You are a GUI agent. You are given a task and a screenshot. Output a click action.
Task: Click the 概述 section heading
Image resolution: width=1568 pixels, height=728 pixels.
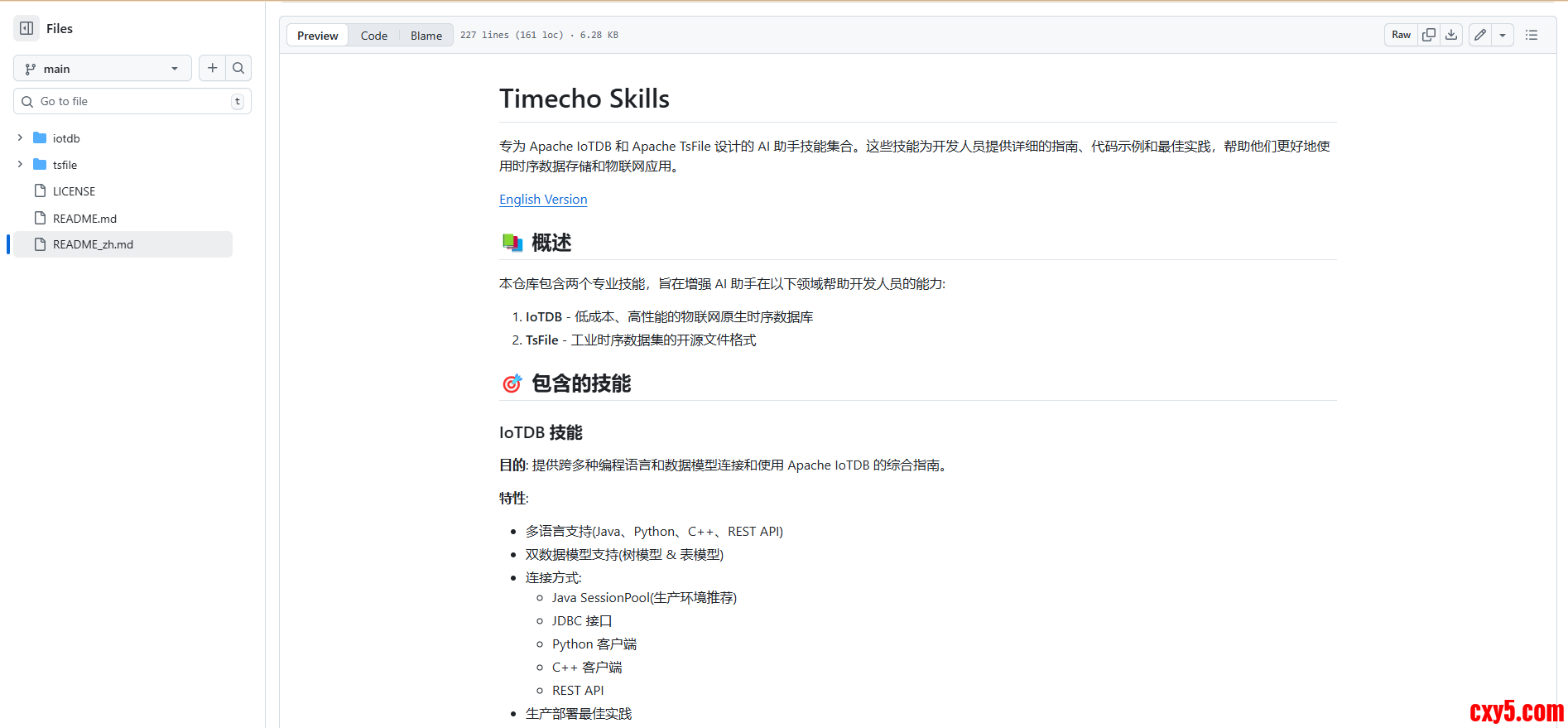[x=551, y=243]
